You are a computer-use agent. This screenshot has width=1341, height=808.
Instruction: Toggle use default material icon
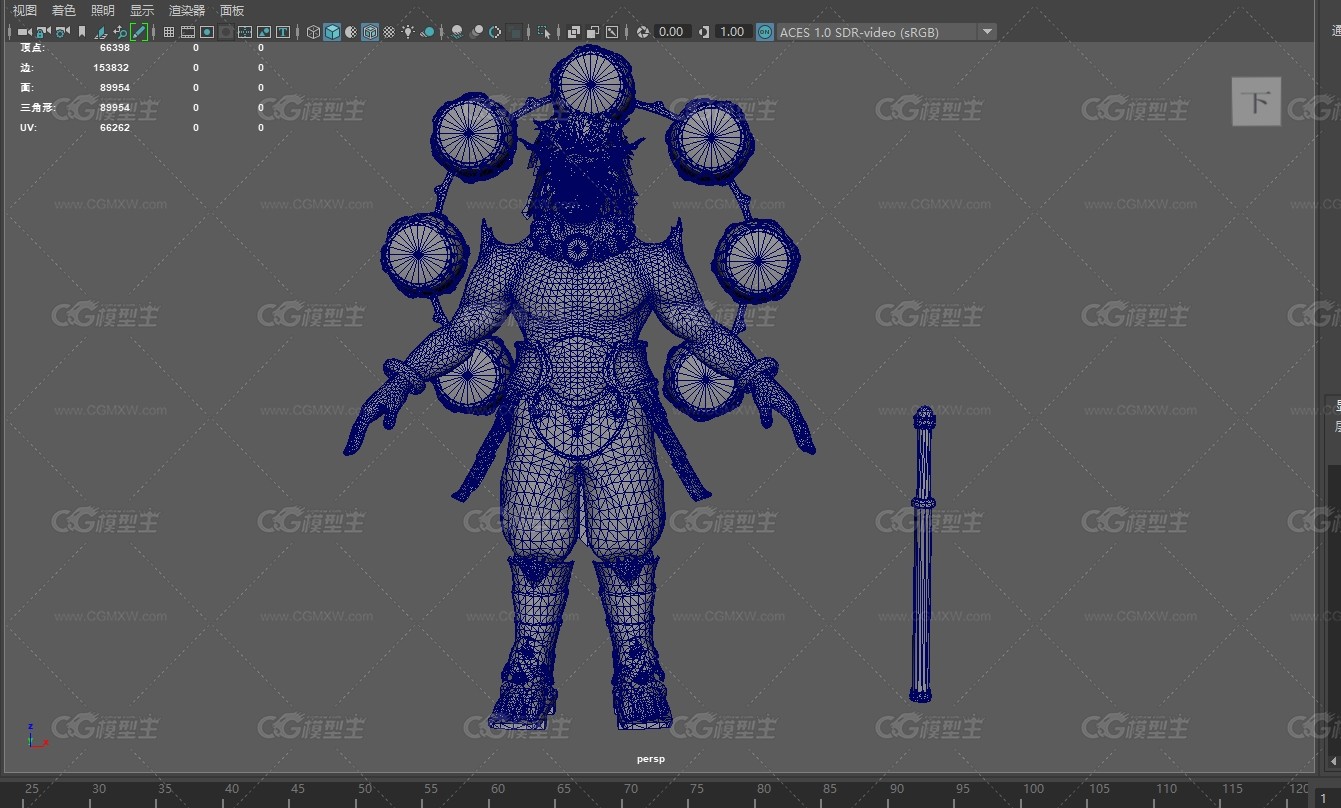coord(351,32)
